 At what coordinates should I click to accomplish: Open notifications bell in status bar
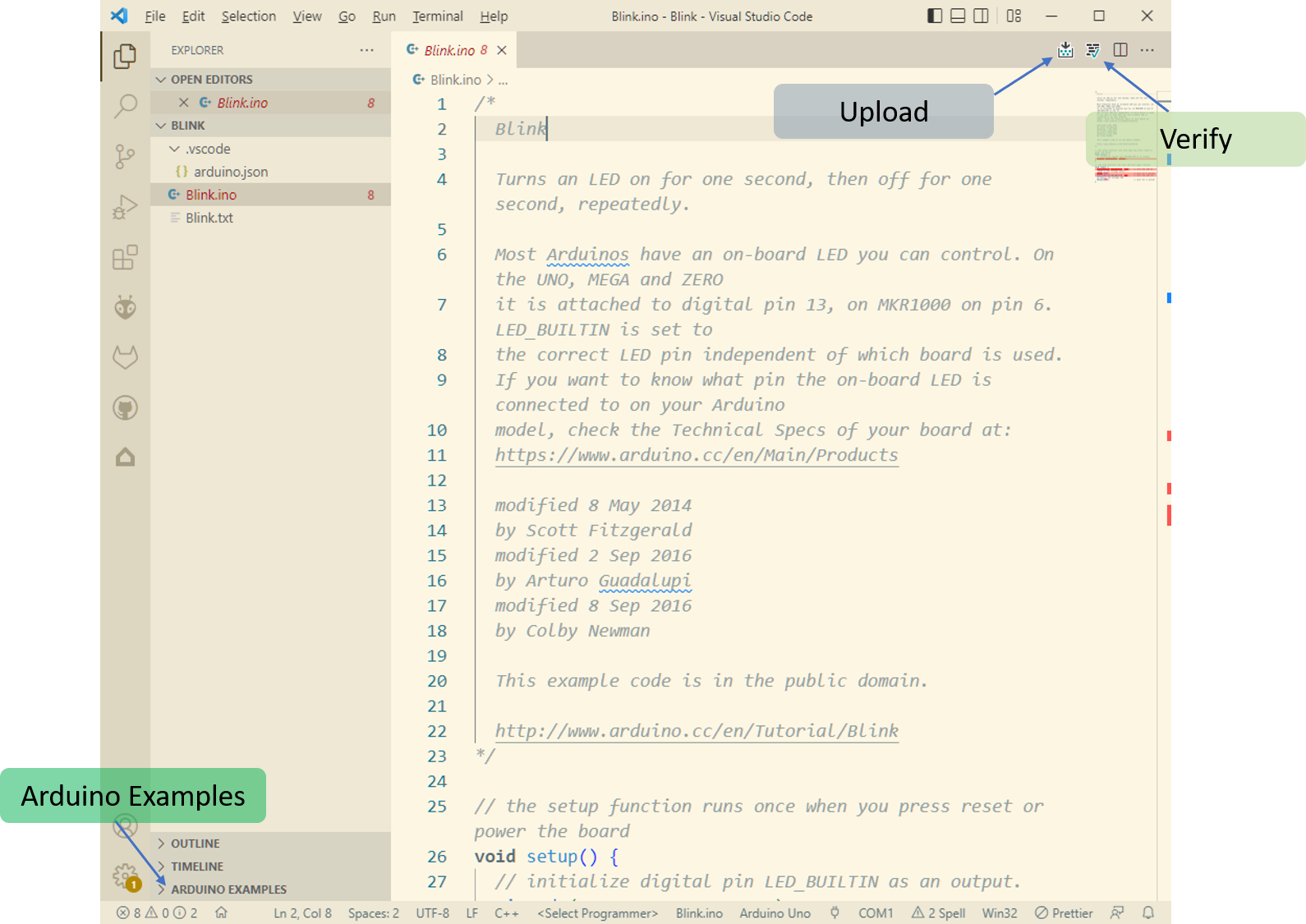coord(1148,913)
